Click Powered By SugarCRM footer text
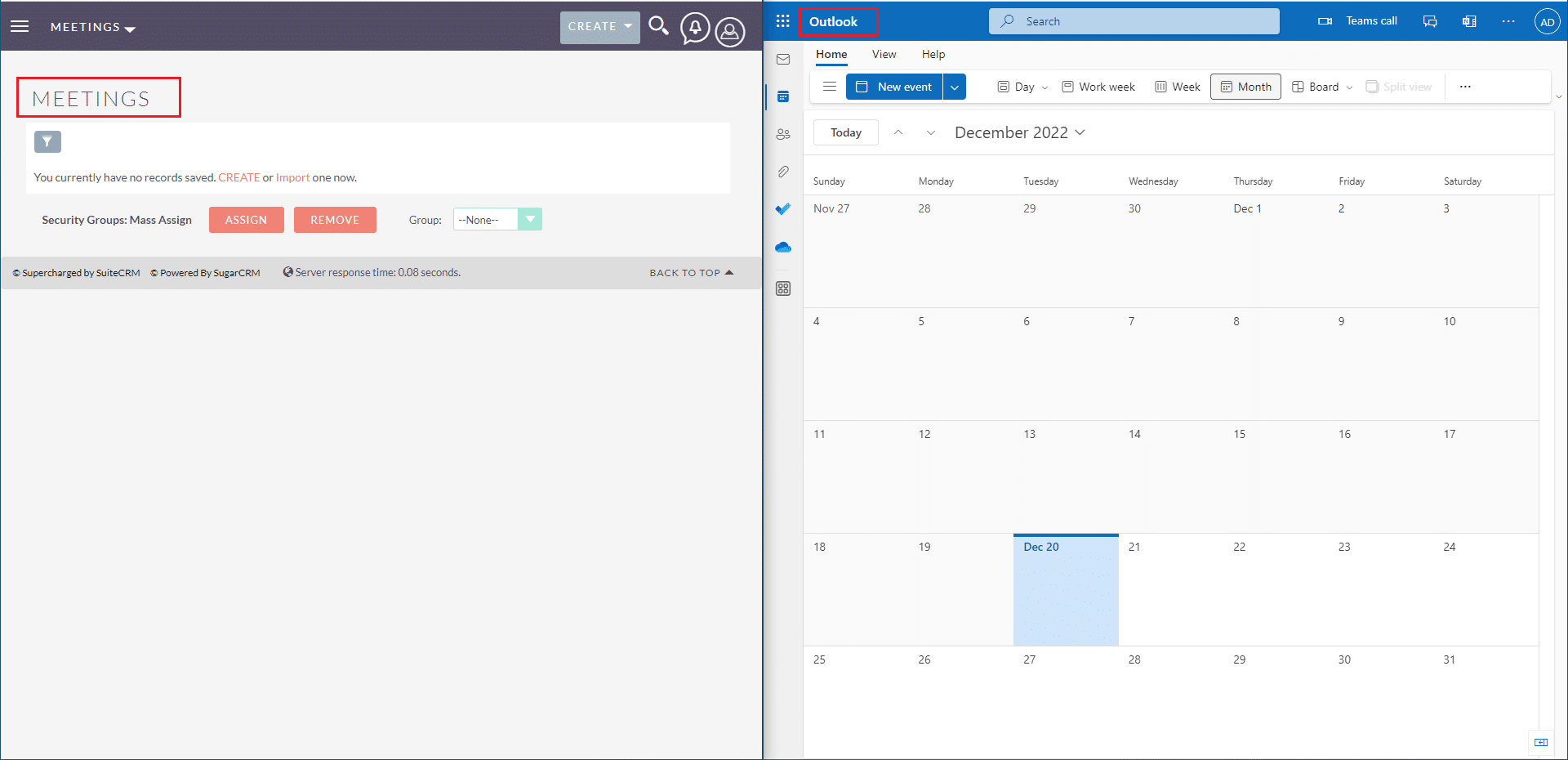 205,273
